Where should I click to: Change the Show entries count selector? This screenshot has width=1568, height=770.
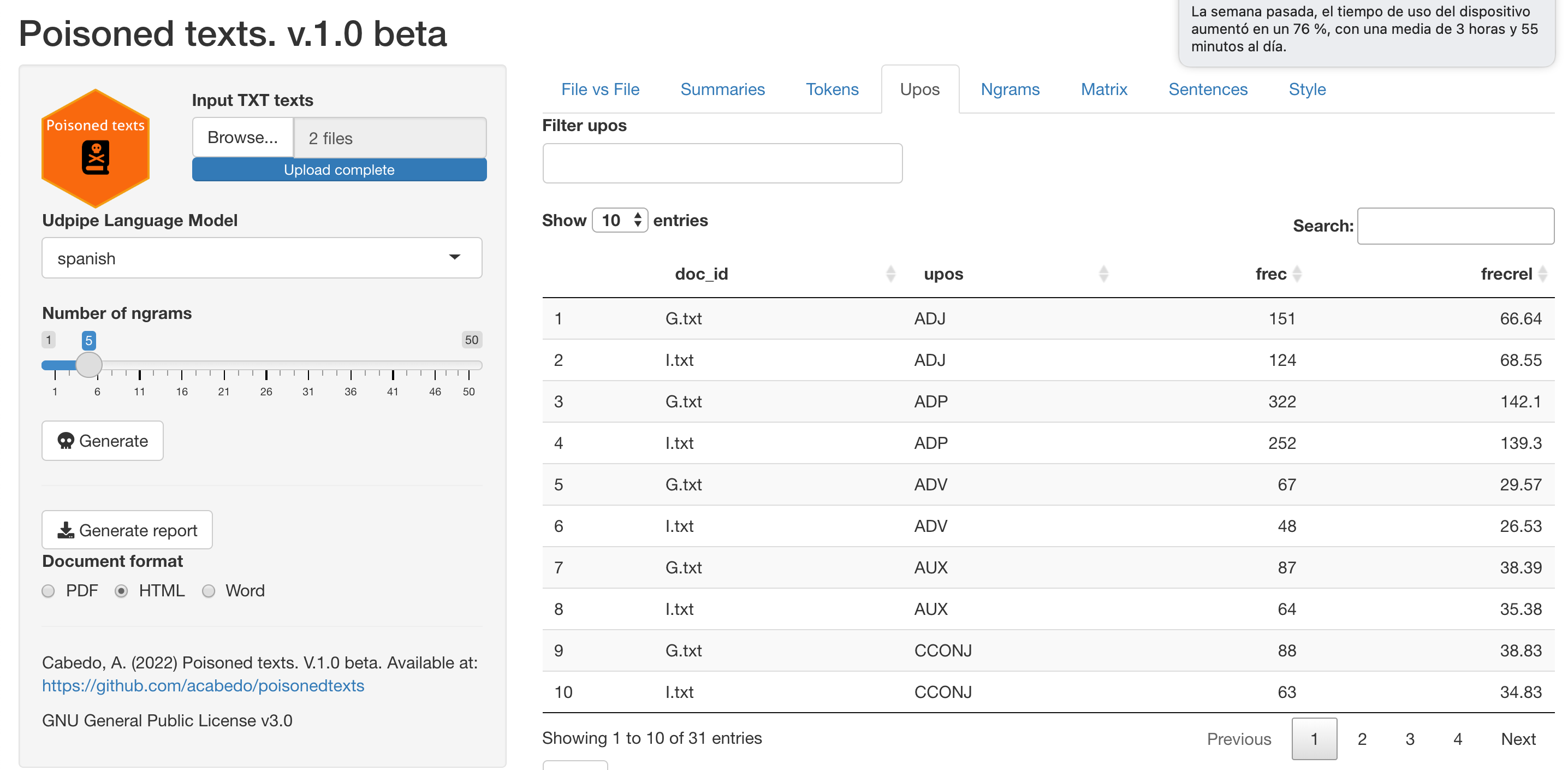(620, 220)
